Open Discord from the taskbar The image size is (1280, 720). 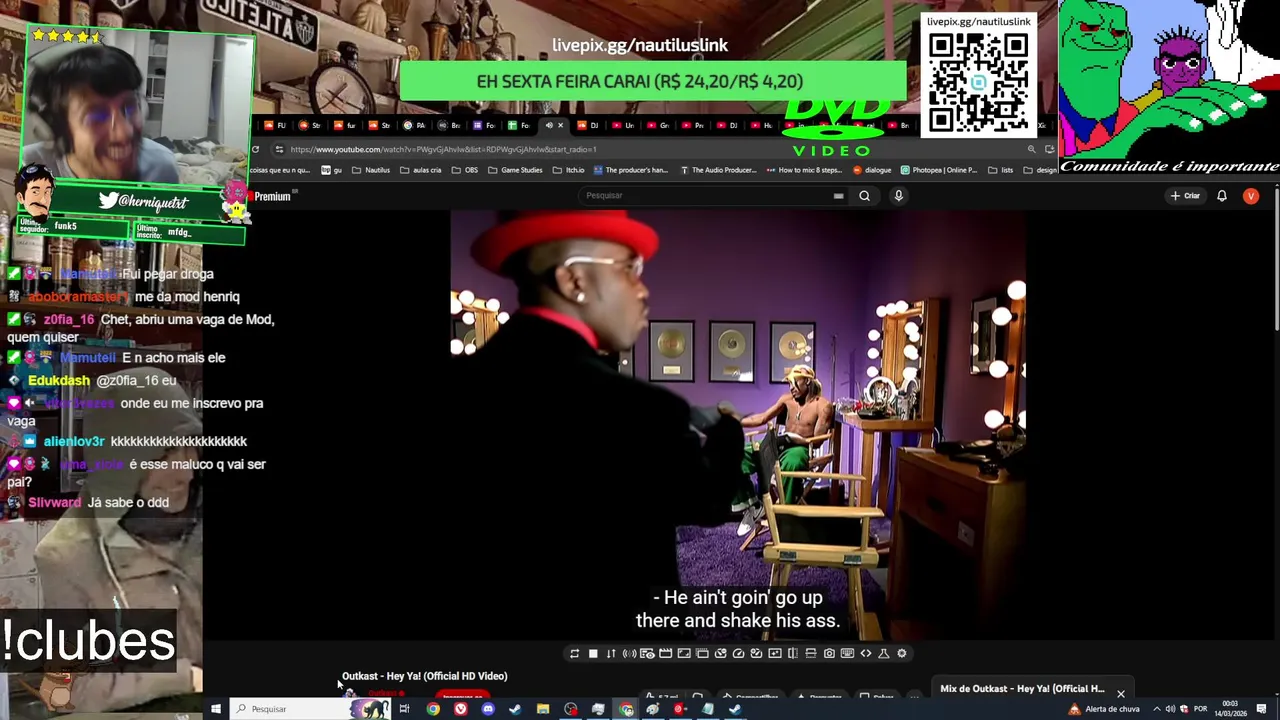coord(487,709)
